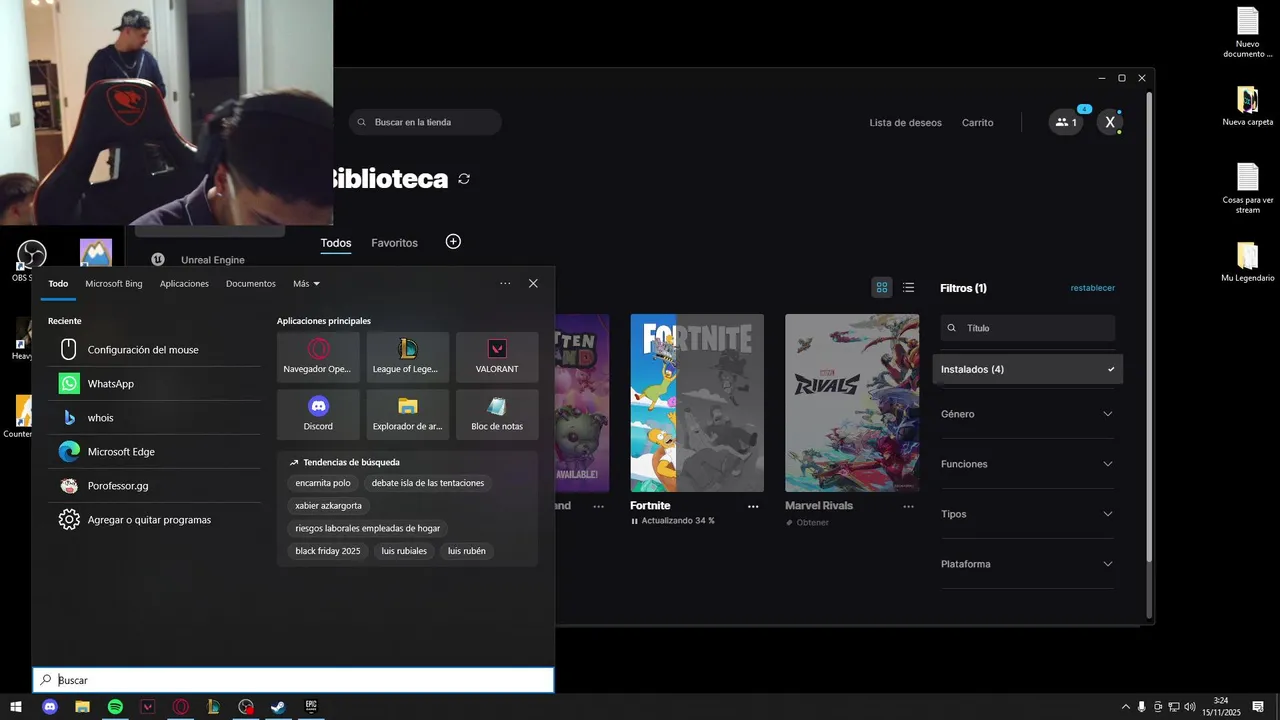Open Bloc de notas tile
1280x720 pixels.
point(497,414)
